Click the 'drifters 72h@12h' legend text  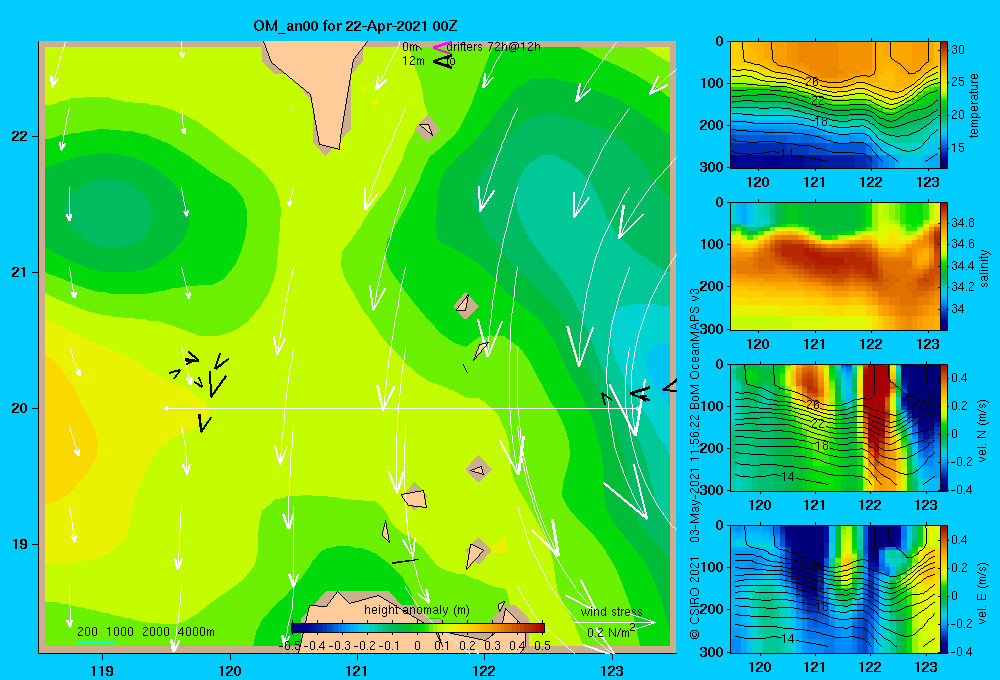coord(494,47)
